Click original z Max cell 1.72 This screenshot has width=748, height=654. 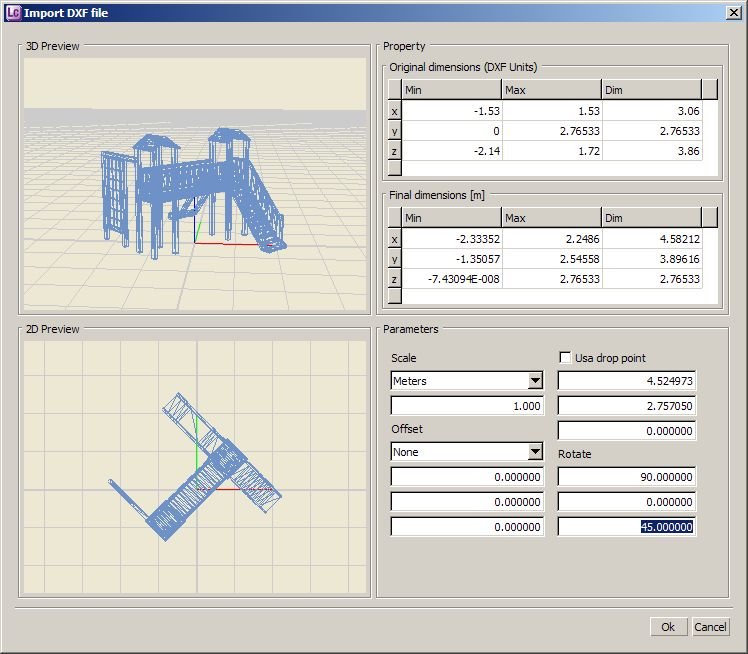click(552, 151)
